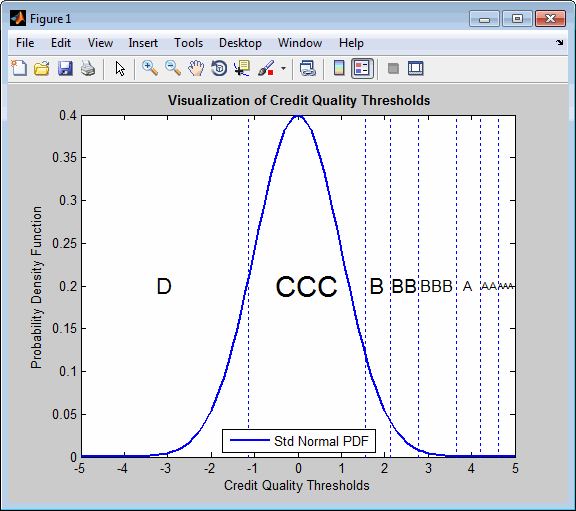This screenshot has height=511, width=576.
Task: Click the 'CCC' rating label in plot
Action: [x=306, y=287]
